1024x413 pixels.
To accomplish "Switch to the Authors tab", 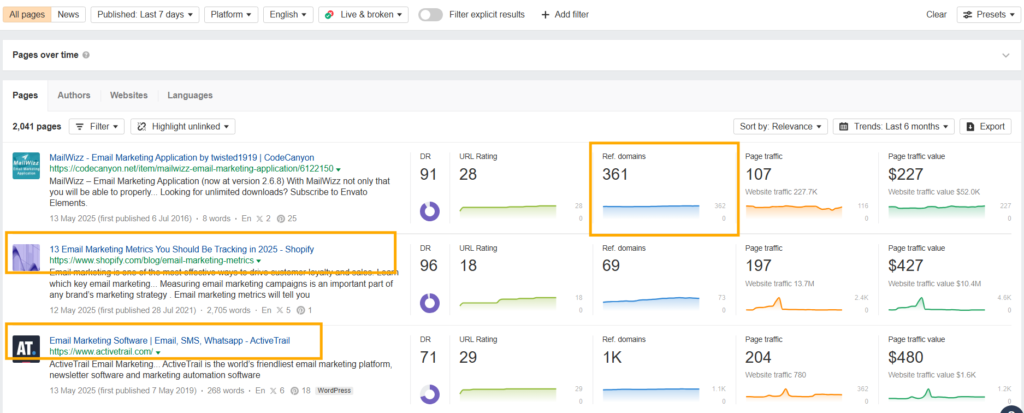I will [x=74, y=95].
